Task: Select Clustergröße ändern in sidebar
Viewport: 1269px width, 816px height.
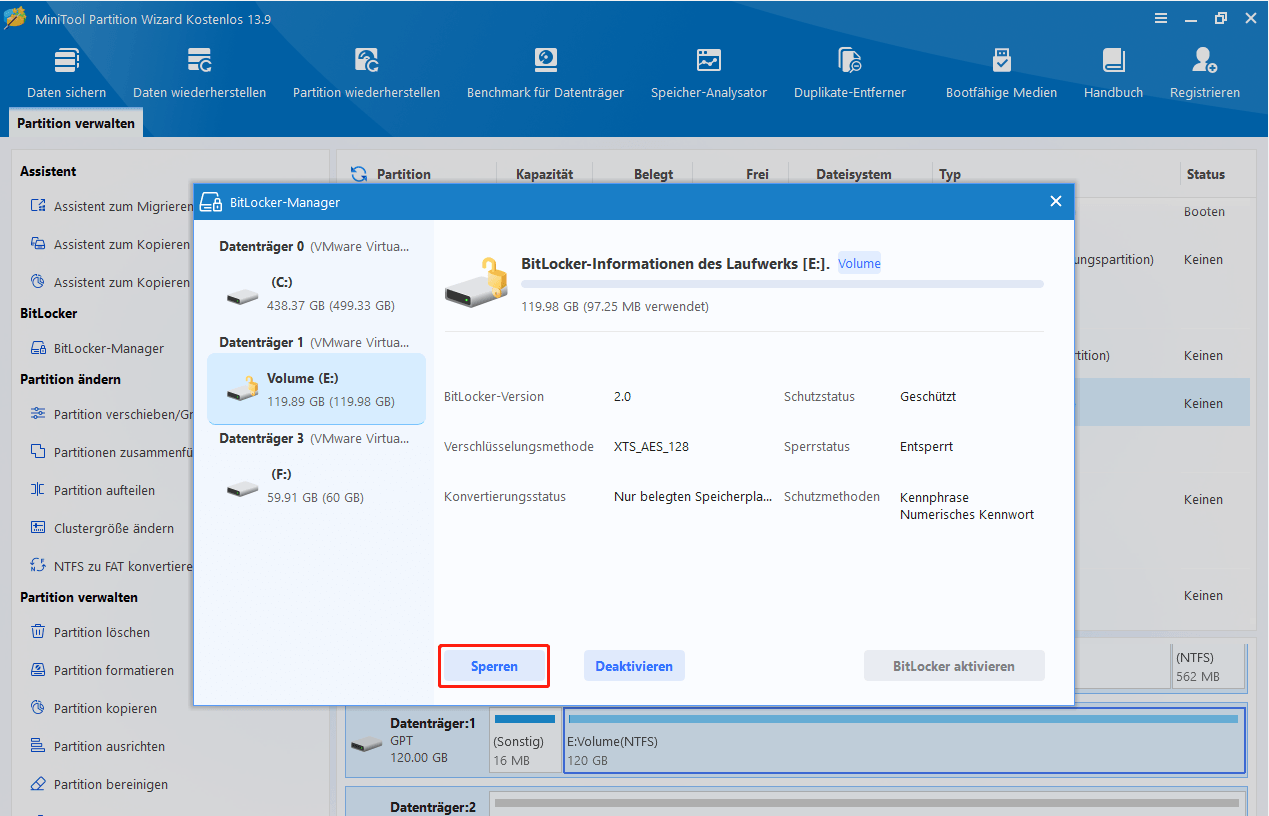Action: pos(102,528)
